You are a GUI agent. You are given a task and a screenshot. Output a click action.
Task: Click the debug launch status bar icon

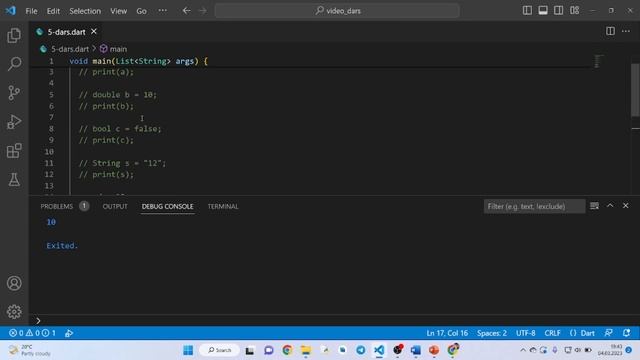[x=69, y=333]
